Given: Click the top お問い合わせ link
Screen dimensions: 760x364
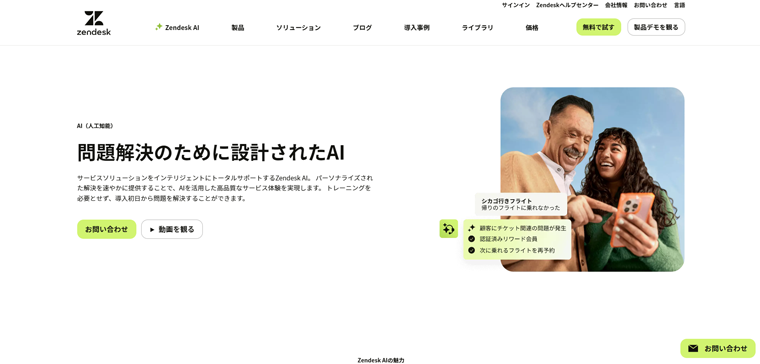Looking at the screenshot, I should point(650,5).
